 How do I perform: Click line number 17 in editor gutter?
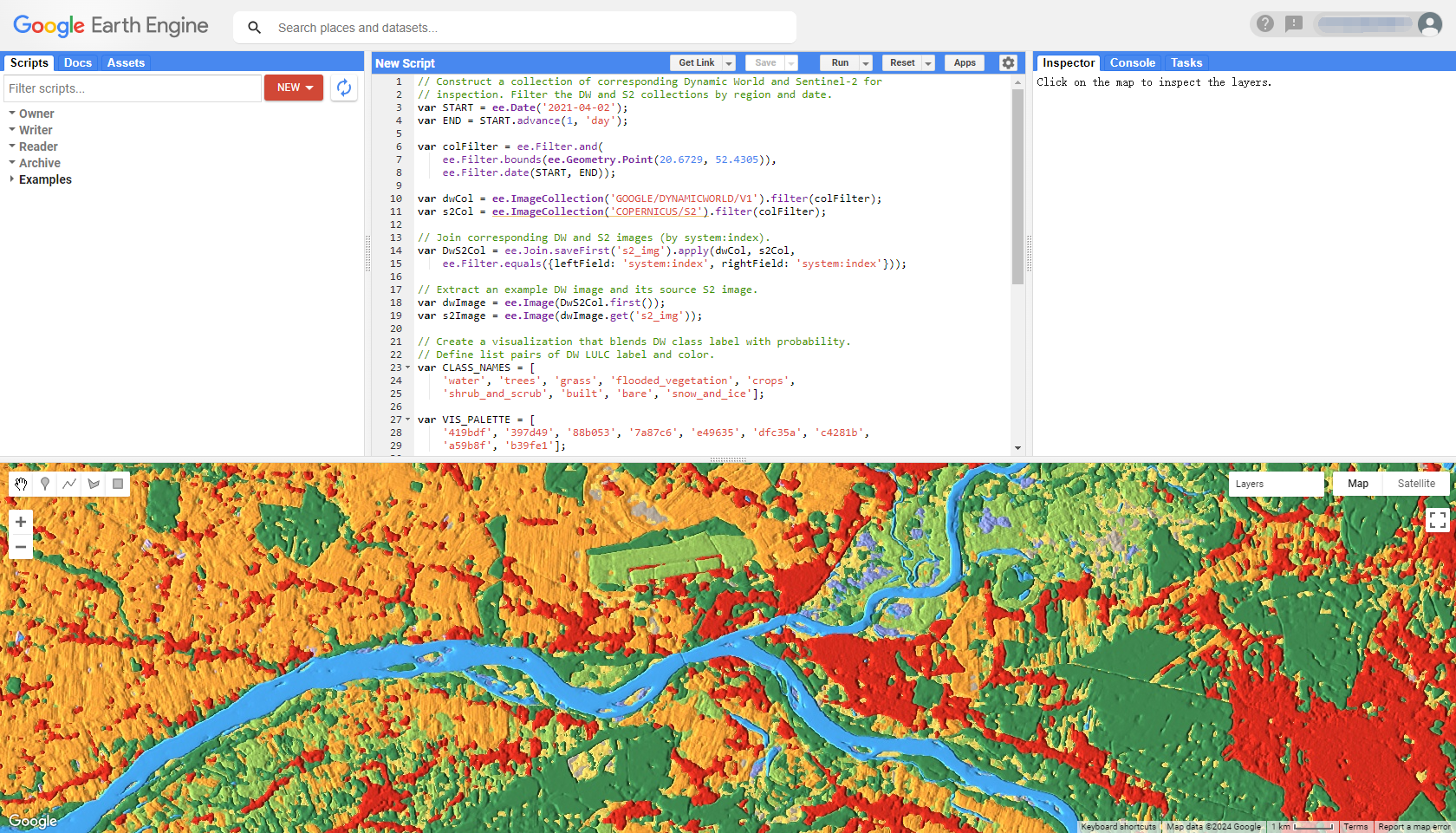tap(396, 290)
